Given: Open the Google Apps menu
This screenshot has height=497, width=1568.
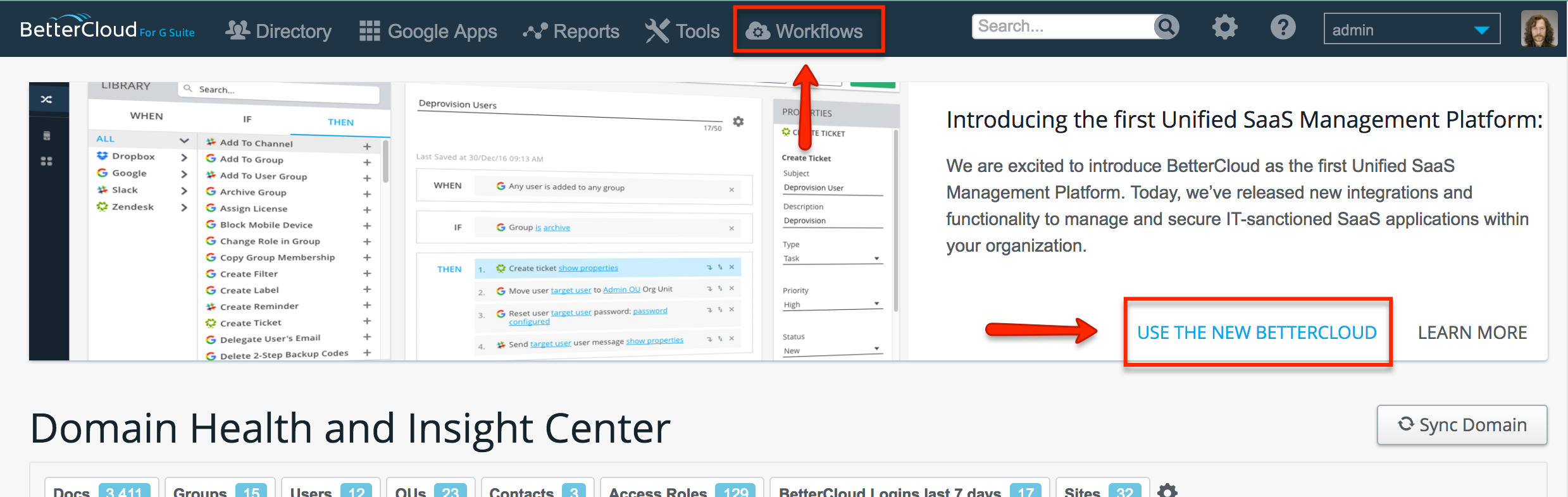Looking at the screenshot, I should [428, 31].
